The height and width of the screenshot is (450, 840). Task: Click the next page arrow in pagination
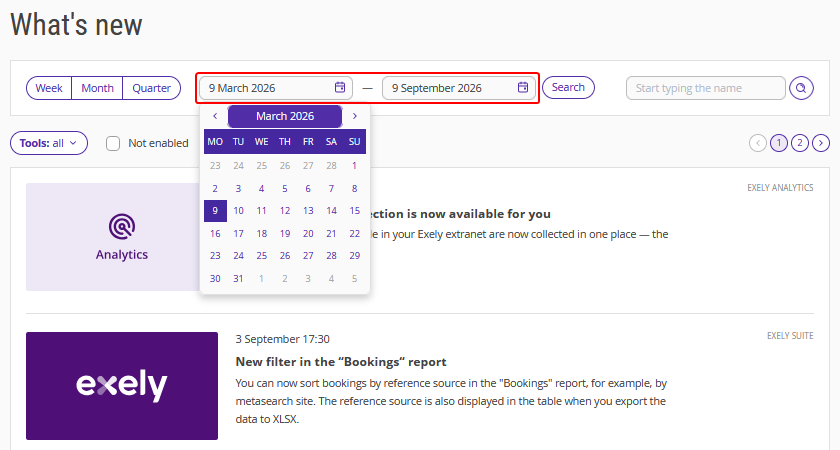click(821, 143)
